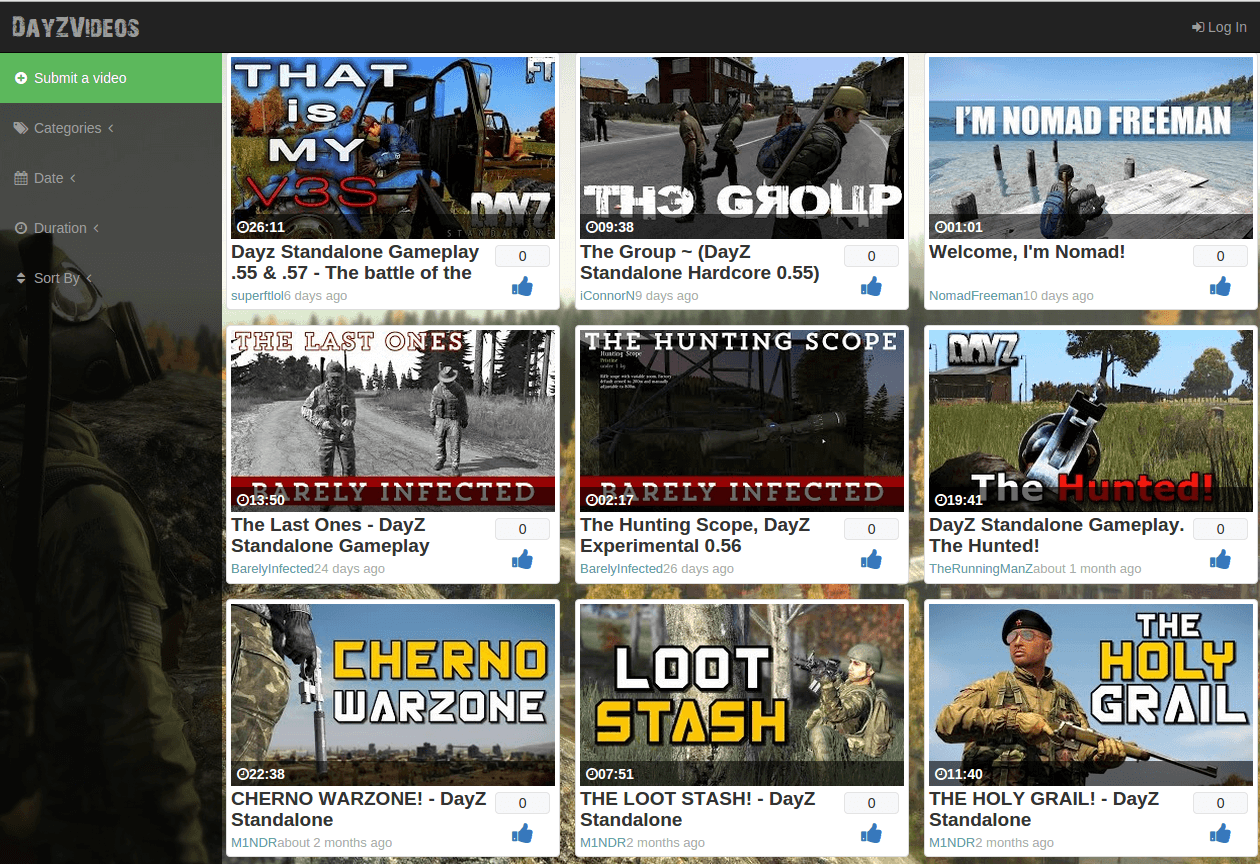The height and width of the screenshot is (864, 1260).
Task: Visit TheRunningManZ's profile
Action: [x=981, y=569]
